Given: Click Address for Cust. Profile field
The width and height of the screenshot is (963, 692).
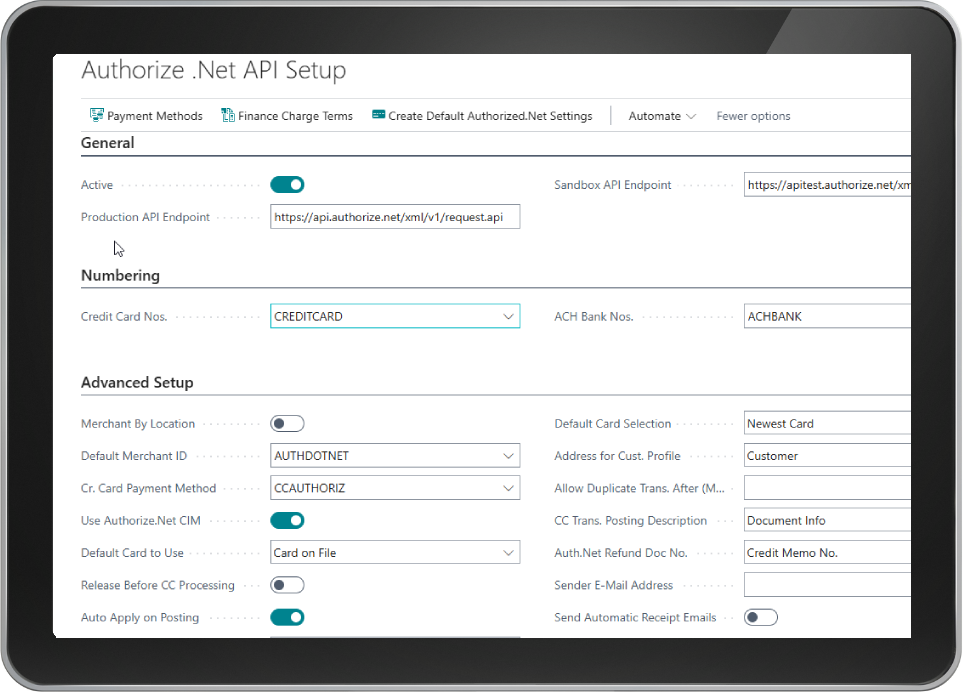Looking at the screenshot, I should point(827,456).
